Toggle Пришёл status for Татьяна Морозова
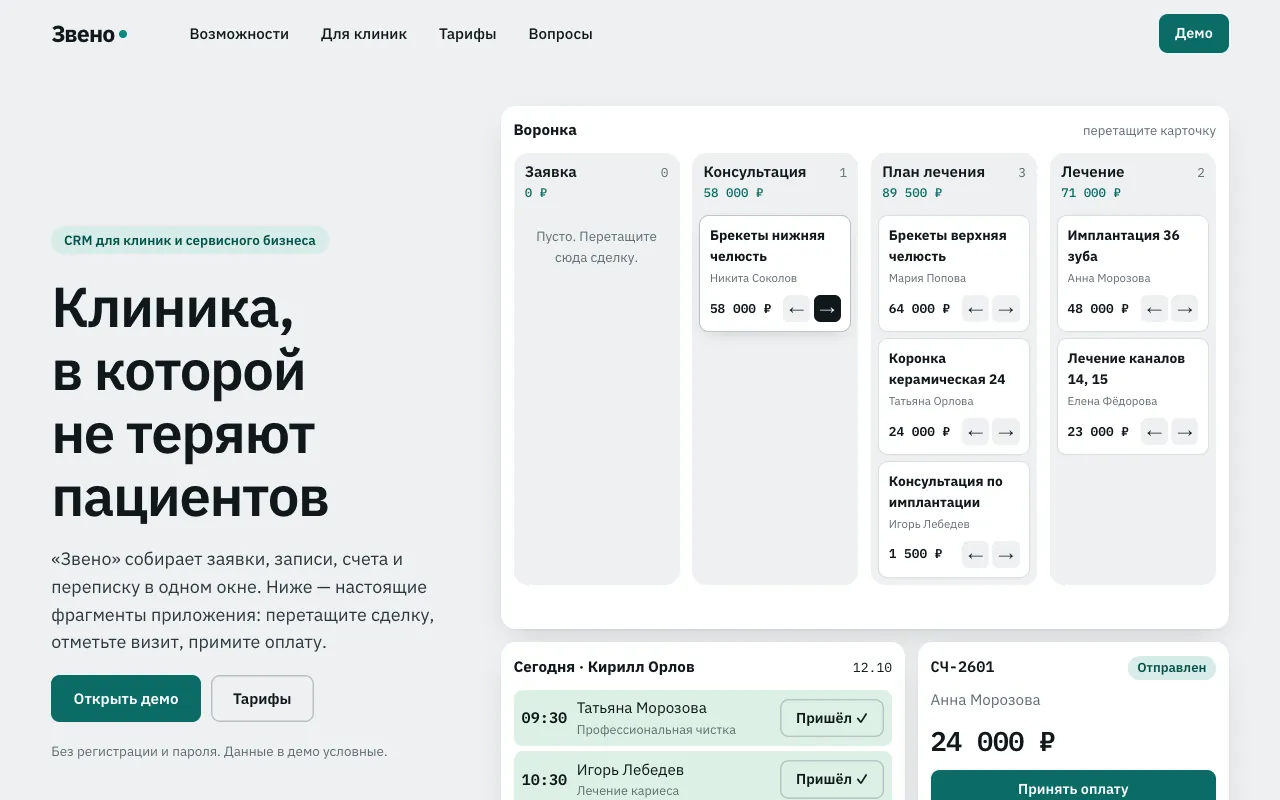 tap(832, 718)
